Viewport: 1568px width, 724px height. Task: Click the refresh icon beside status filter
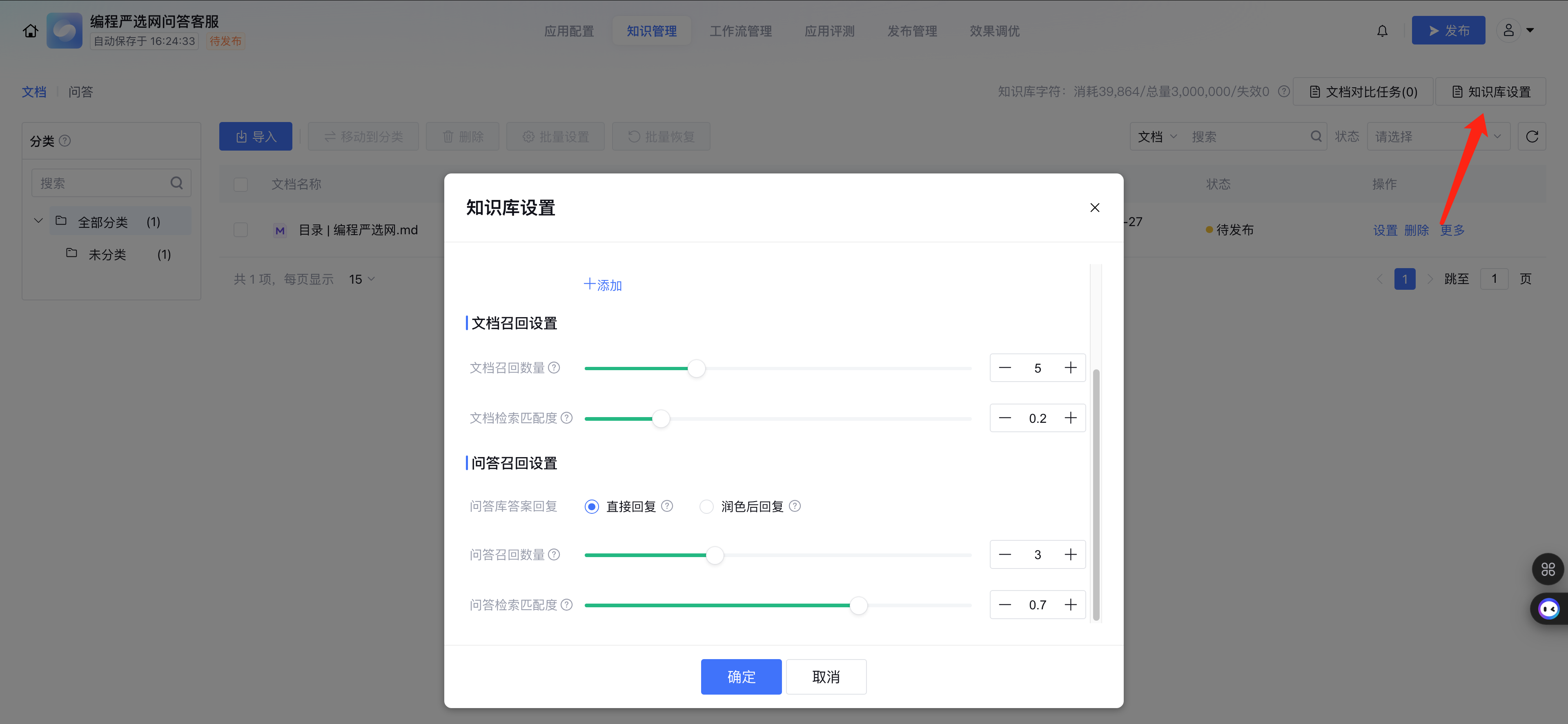1532,137
